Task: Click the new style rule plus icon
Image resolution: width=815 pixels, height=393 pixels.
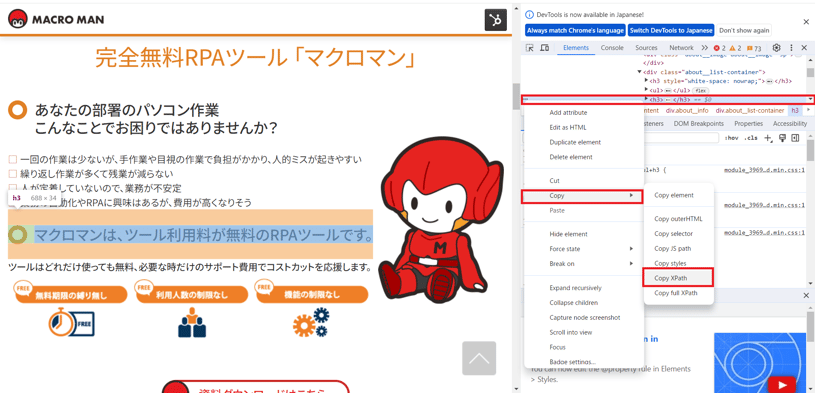Action: (767, 138)
